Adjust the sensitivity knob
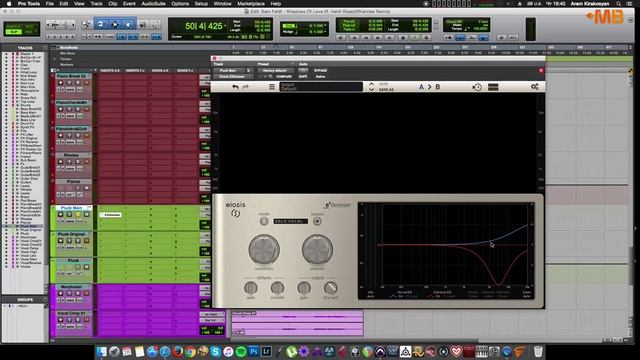640x360 pixels. (x=264, y=249)
